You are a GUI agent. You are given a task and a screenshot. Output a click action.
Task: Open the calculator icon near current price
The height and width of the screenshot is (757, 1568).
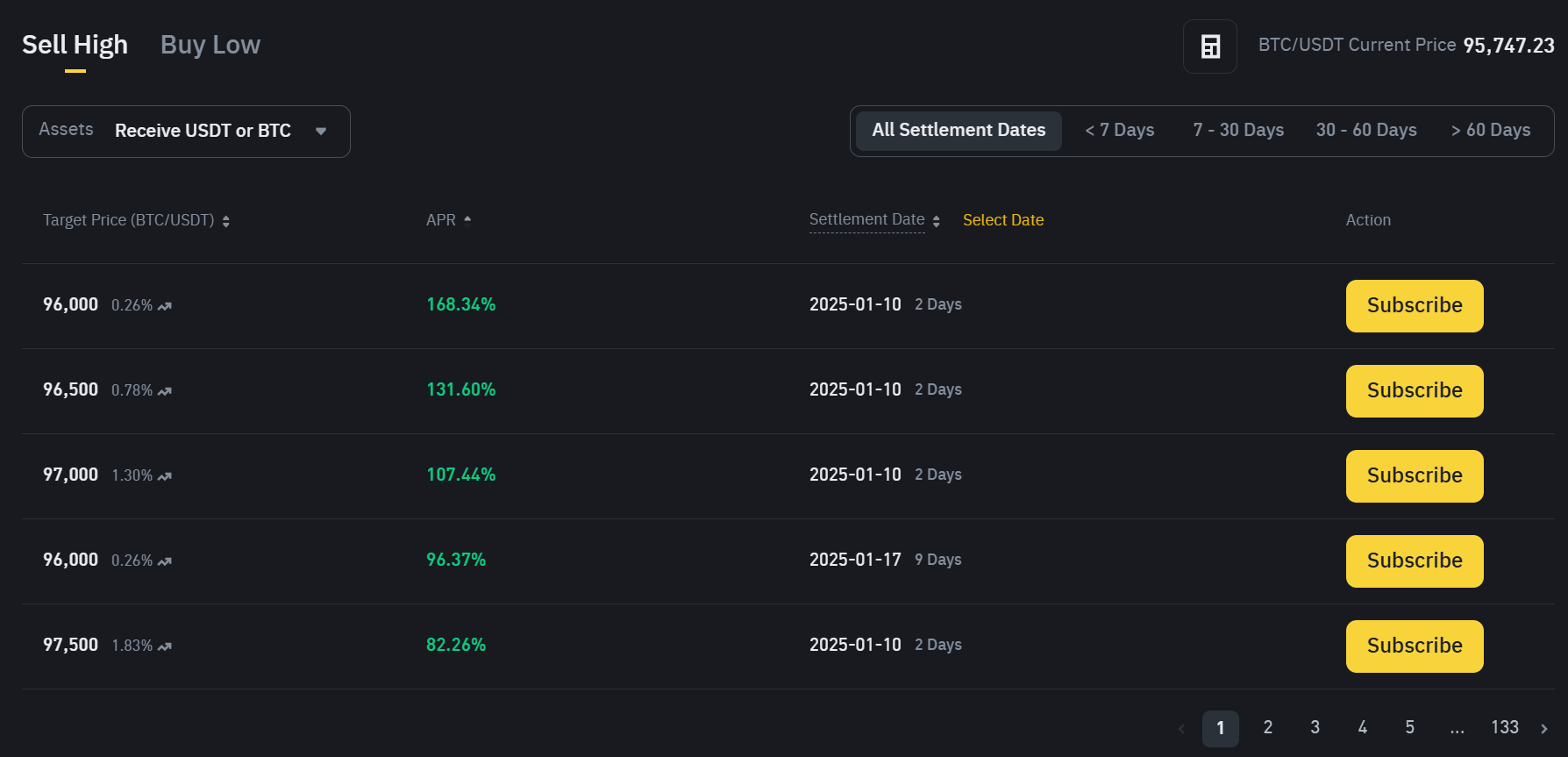pos(1210,46)
